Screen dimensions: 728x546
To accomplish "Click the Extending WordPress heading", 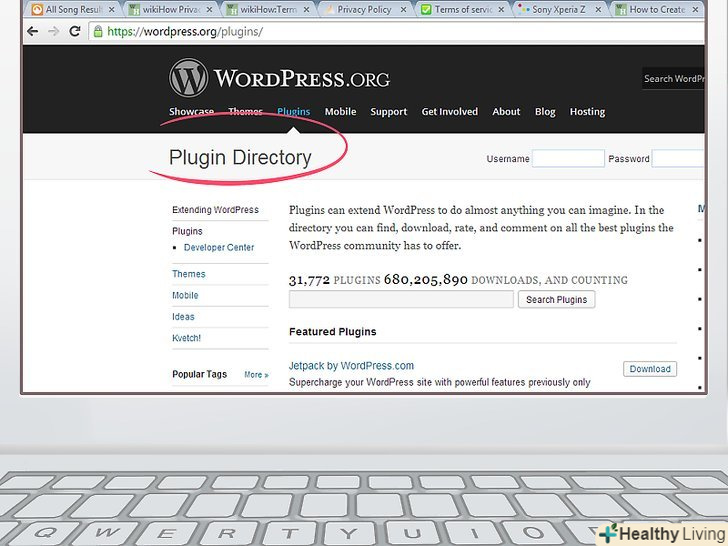I will pyautogui.click(x=215, y=210).
